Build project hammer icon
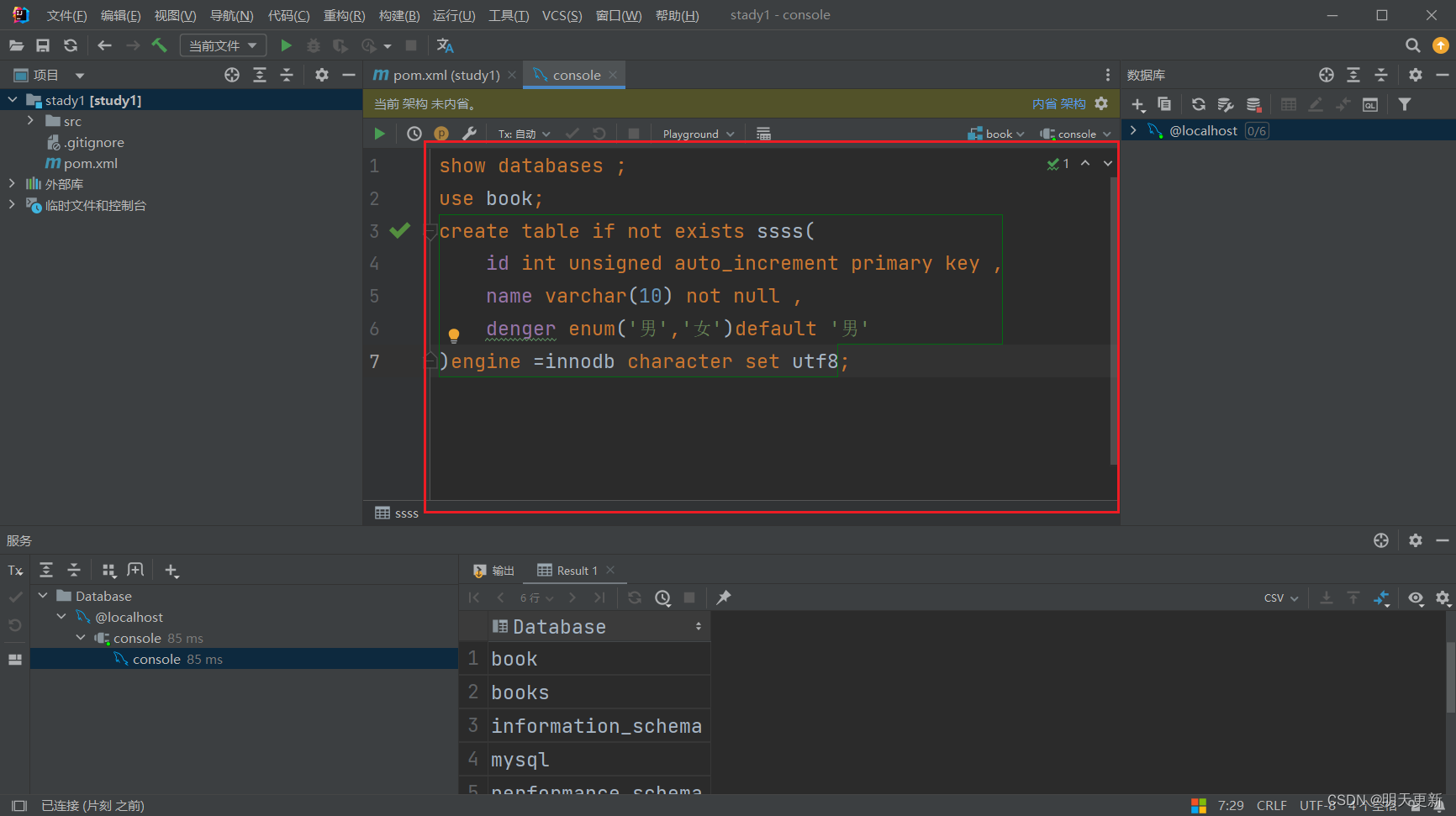This screenshot has width=1456, height=816. coord(159,45)
